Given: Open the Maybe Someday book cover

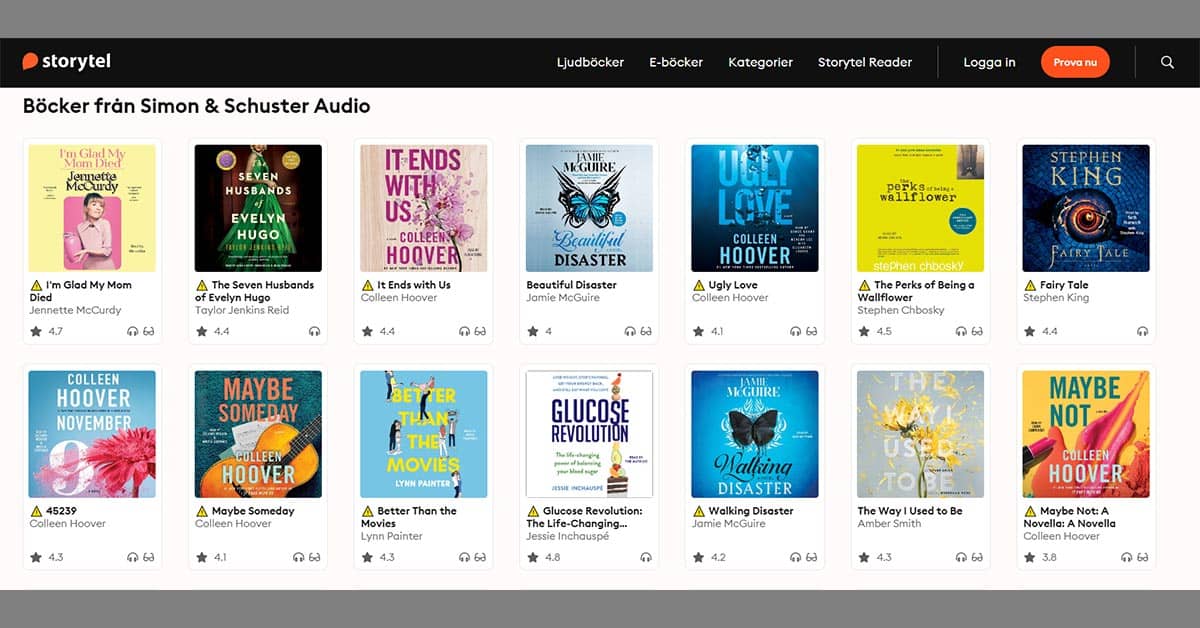Looking at the screenshot, I should (258, 434).
